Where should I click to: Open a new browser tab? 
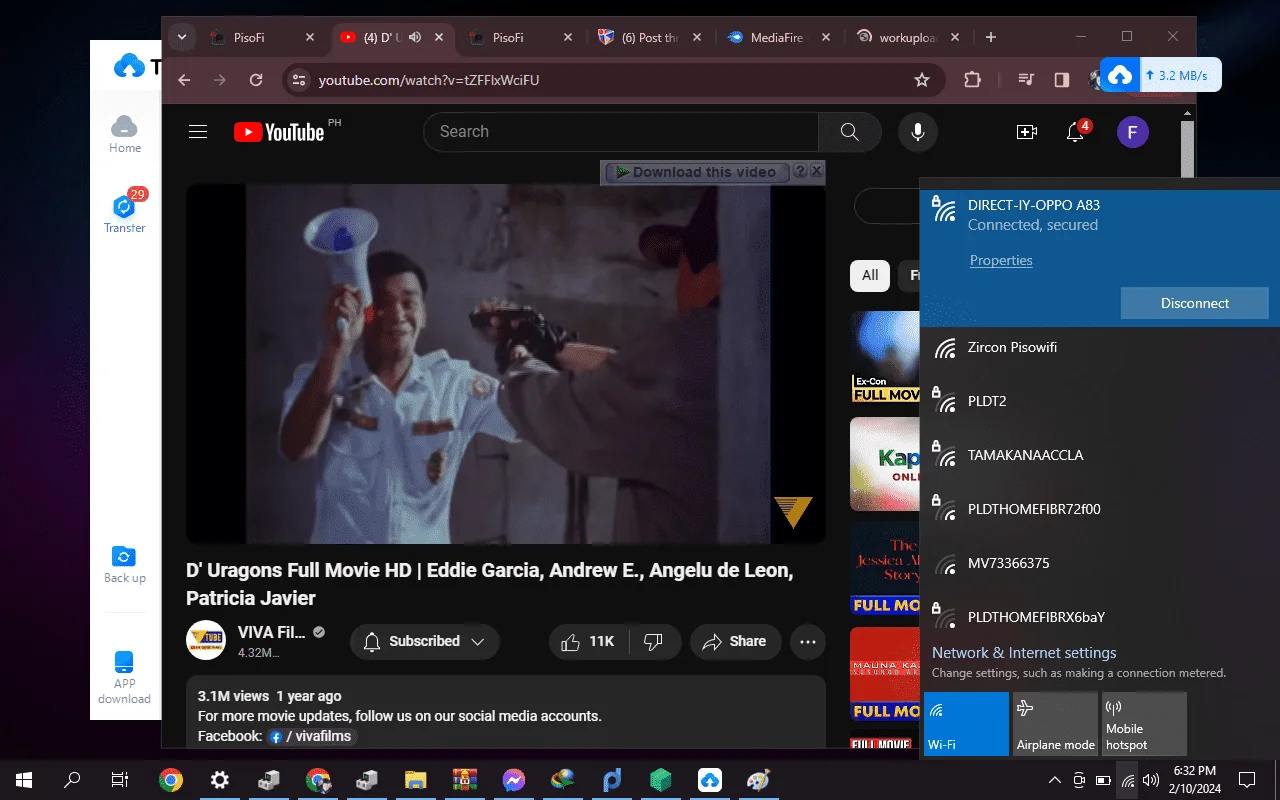(x=991, y=38)
